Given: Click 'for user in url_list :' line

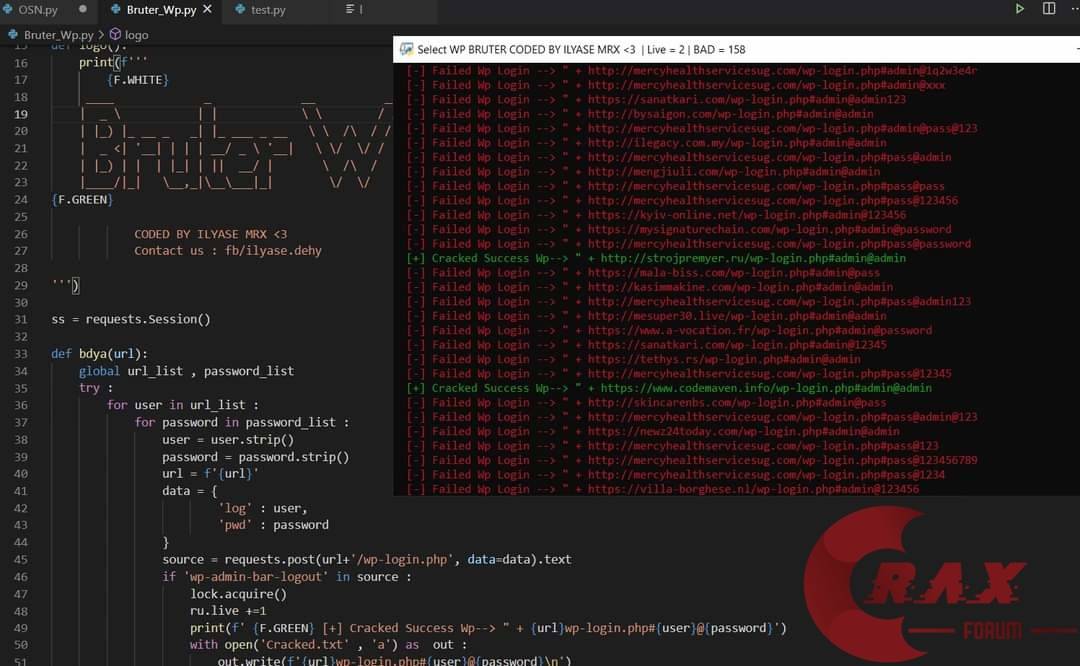Looking at the screenshot, I should [x=183, y=405].
